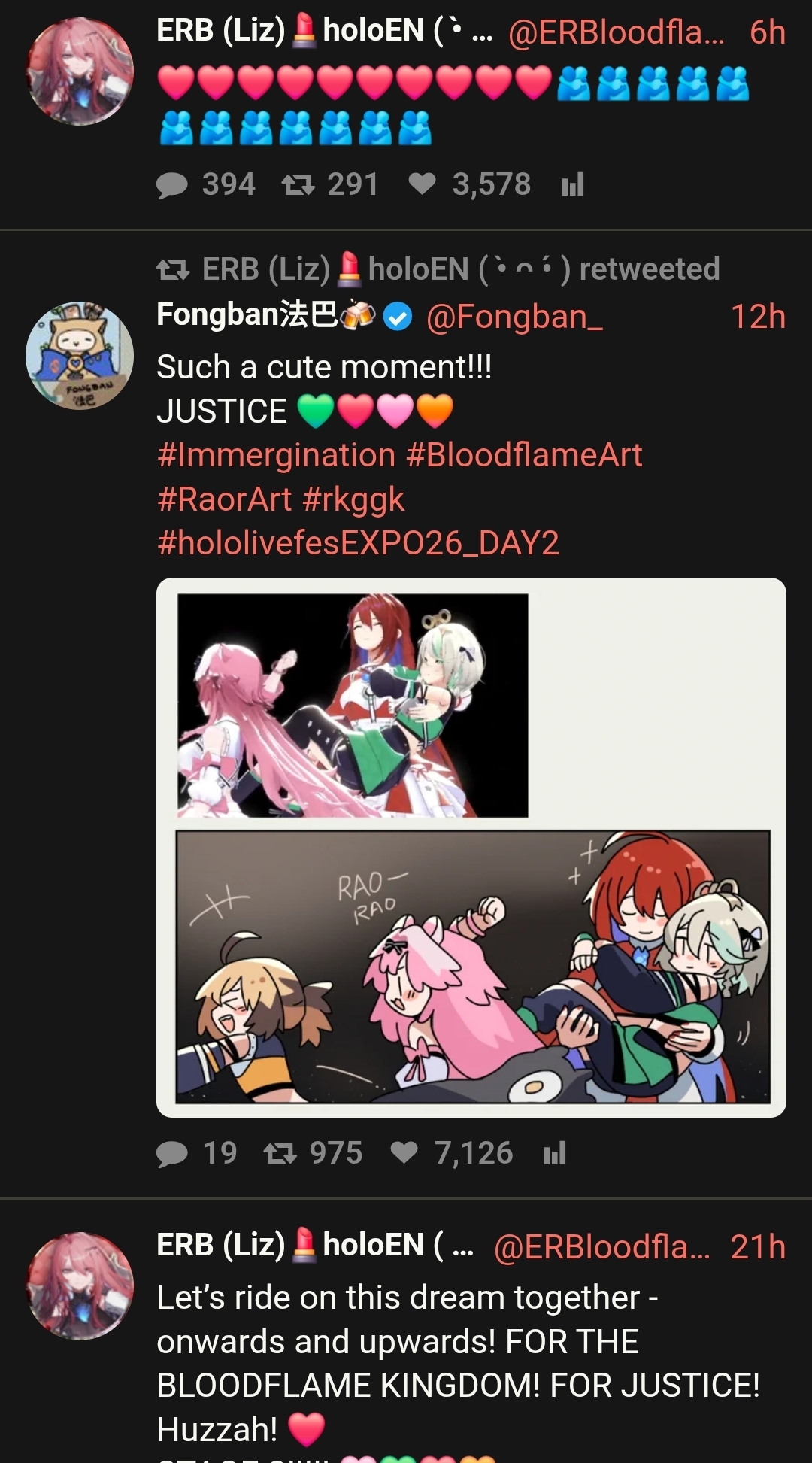812x1463 pixels.
Task: Open Fongban's fan art image
Action: tap(471, 848)
